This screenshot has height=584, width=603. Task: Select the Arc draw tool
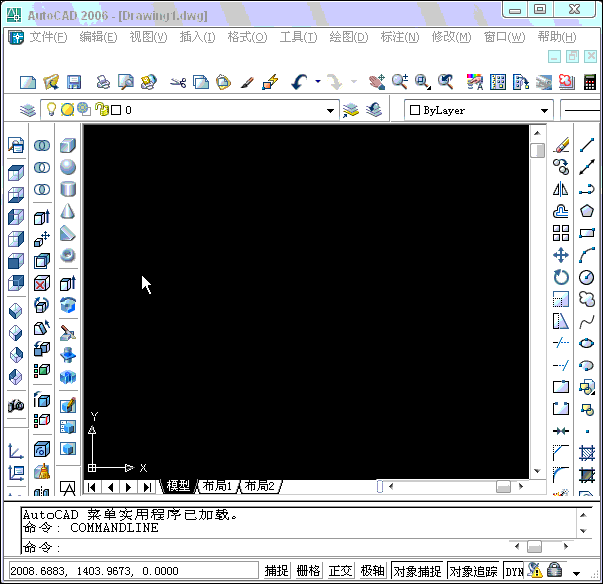[x=587, y=256]
